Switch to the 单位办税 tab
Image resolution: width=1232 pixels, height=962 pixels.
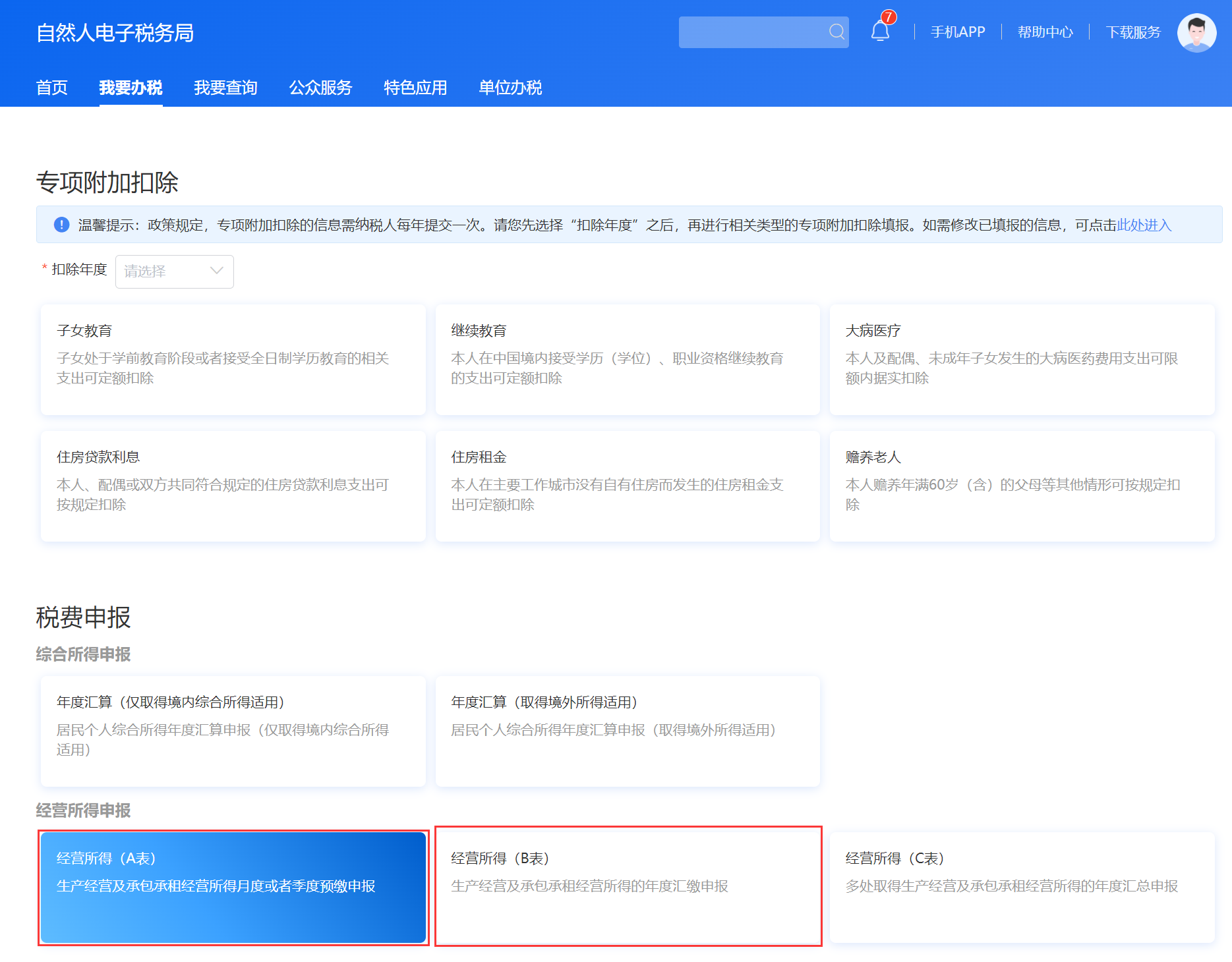pyautogui.click(x=510, y=88)
